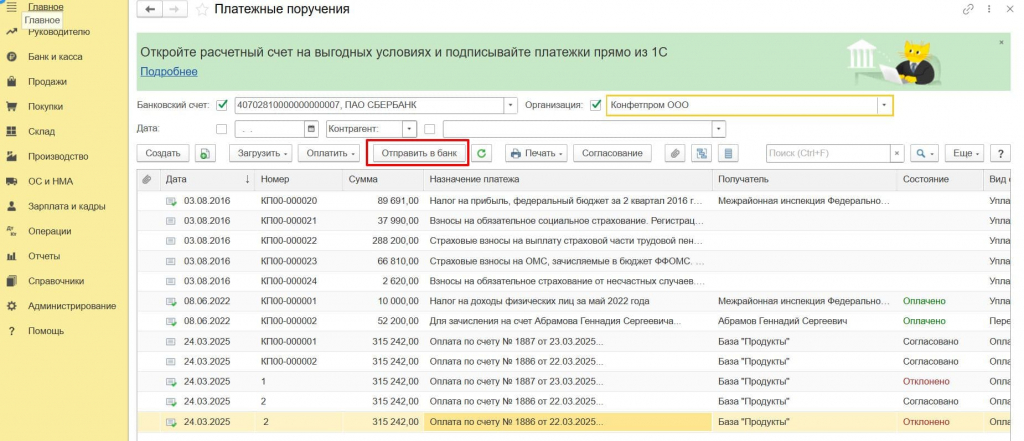Open the magnifier search options dropdown

[924, 154]
